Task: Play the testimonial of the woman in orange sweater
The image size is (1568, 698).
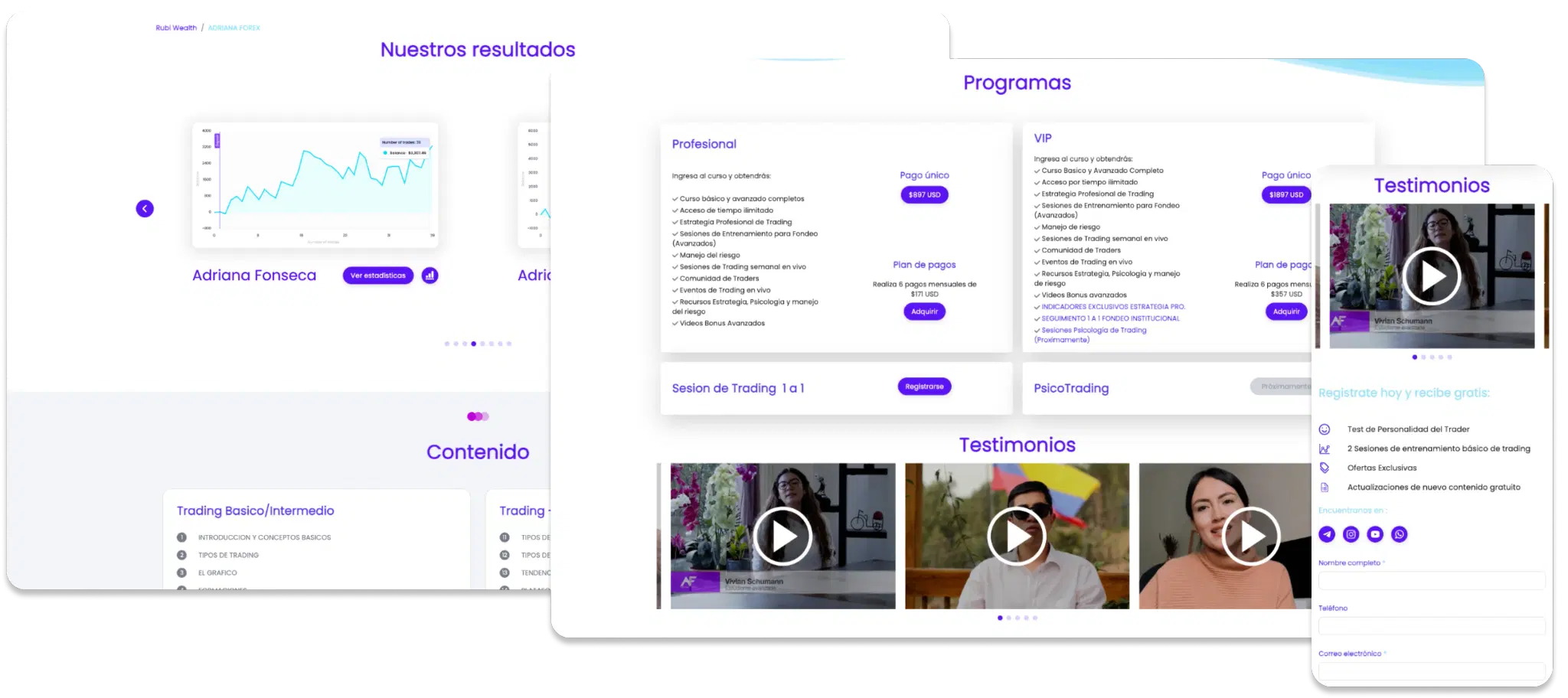Action: (x=1251, y=537)
